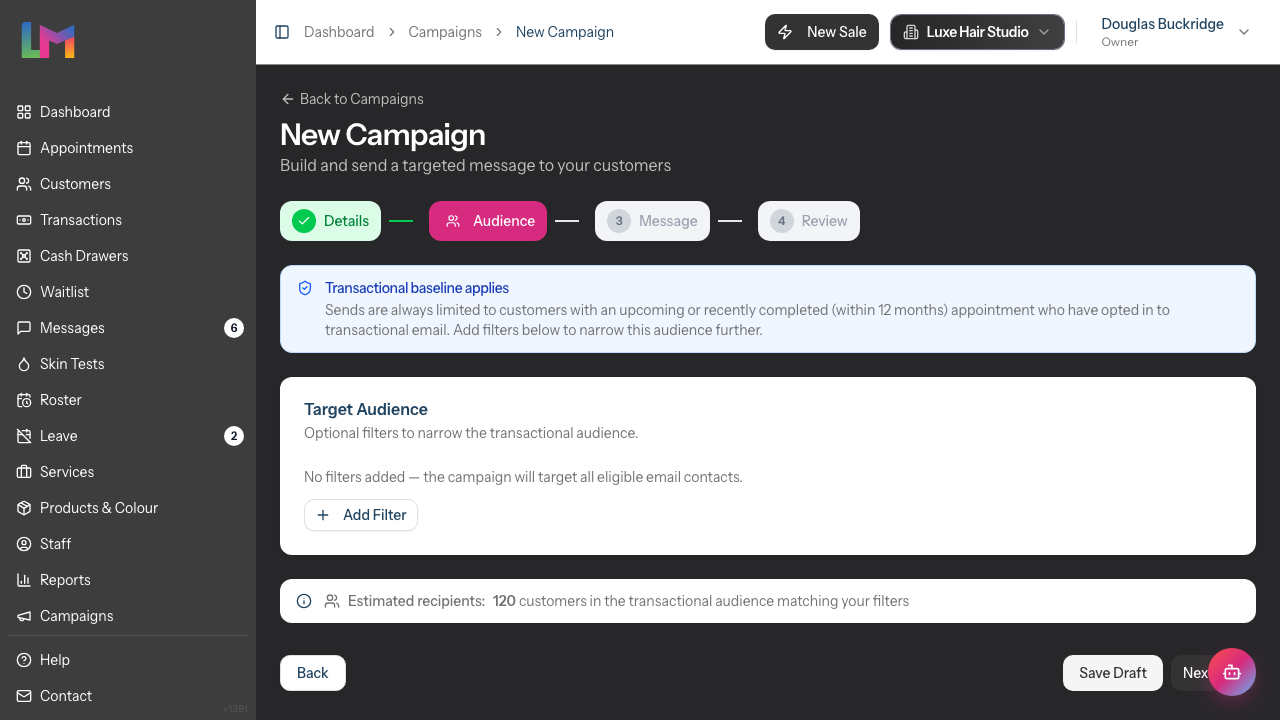Click the Campaigns megaphone icon

coord(24,616)
